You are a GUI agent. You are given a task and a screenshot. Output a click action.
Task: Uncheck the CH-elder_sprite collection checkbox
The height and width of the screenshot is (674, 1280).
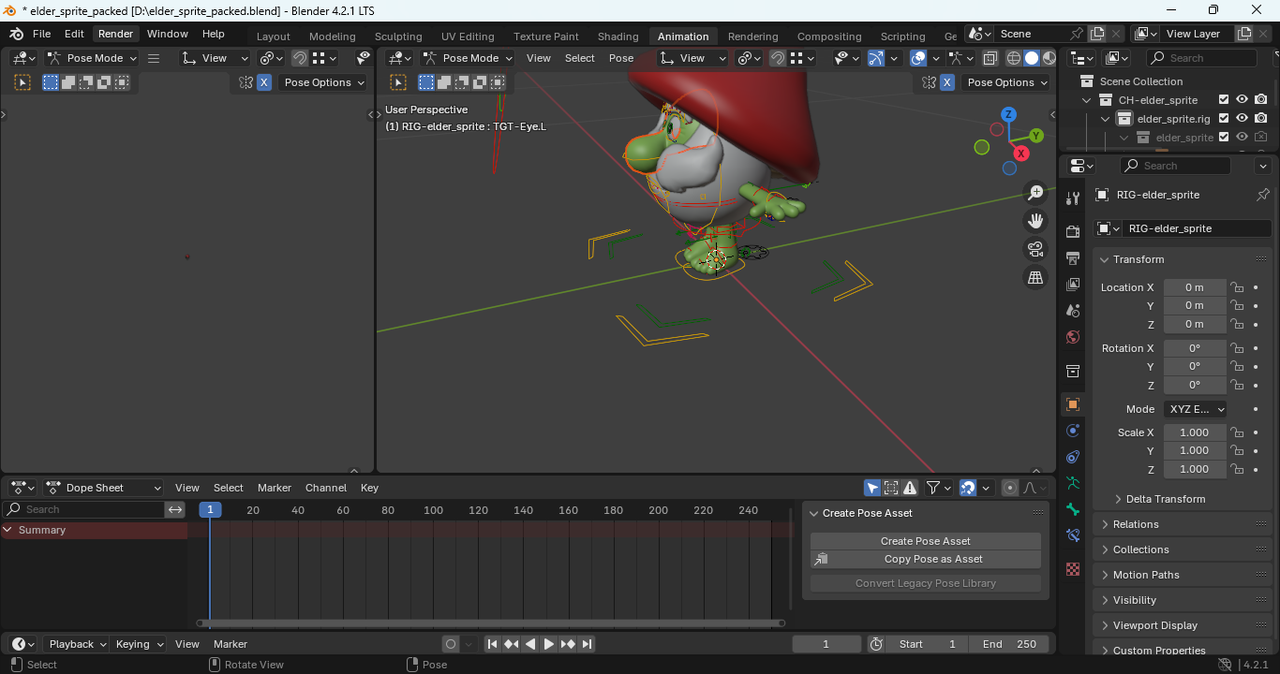1223,100
